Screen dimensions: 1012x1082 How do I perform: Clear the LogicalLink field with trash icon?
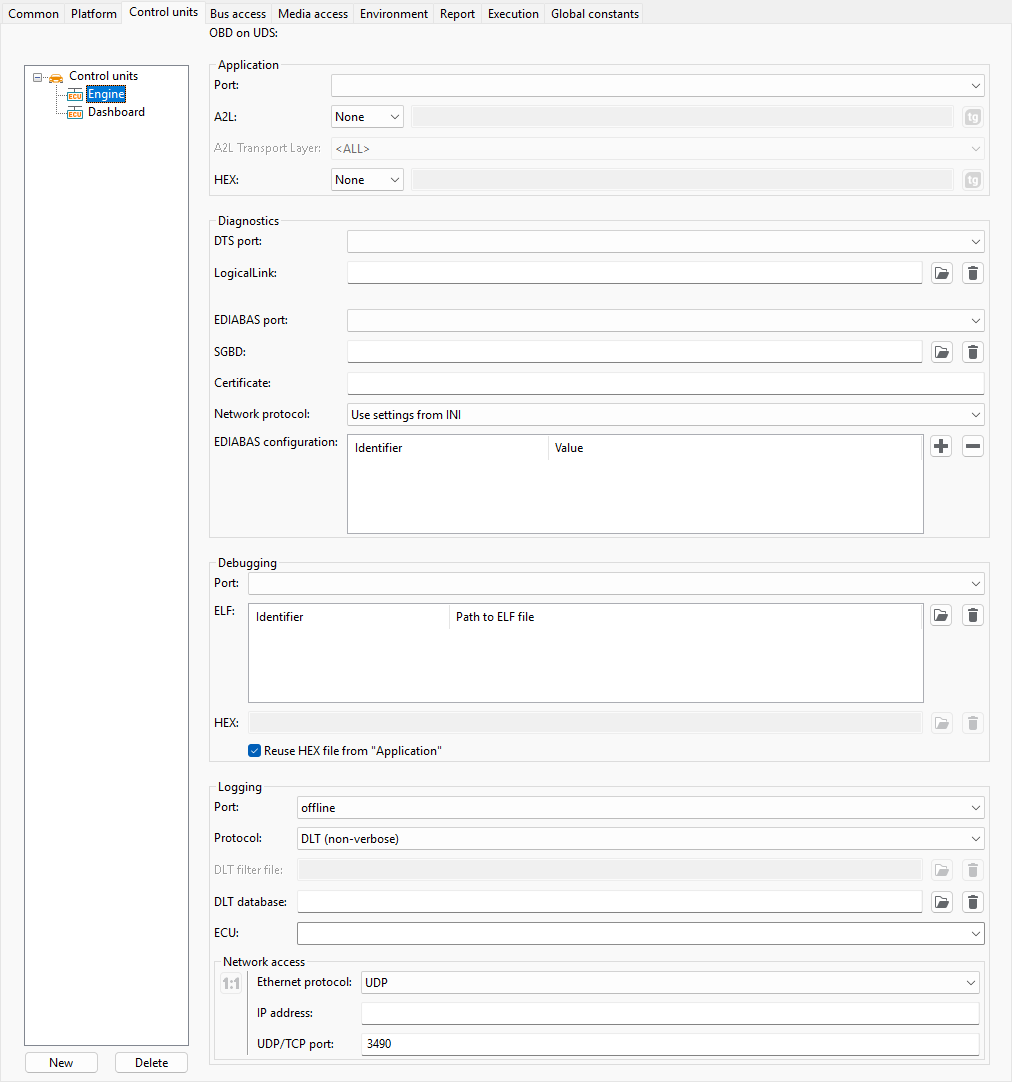(973, 273)
